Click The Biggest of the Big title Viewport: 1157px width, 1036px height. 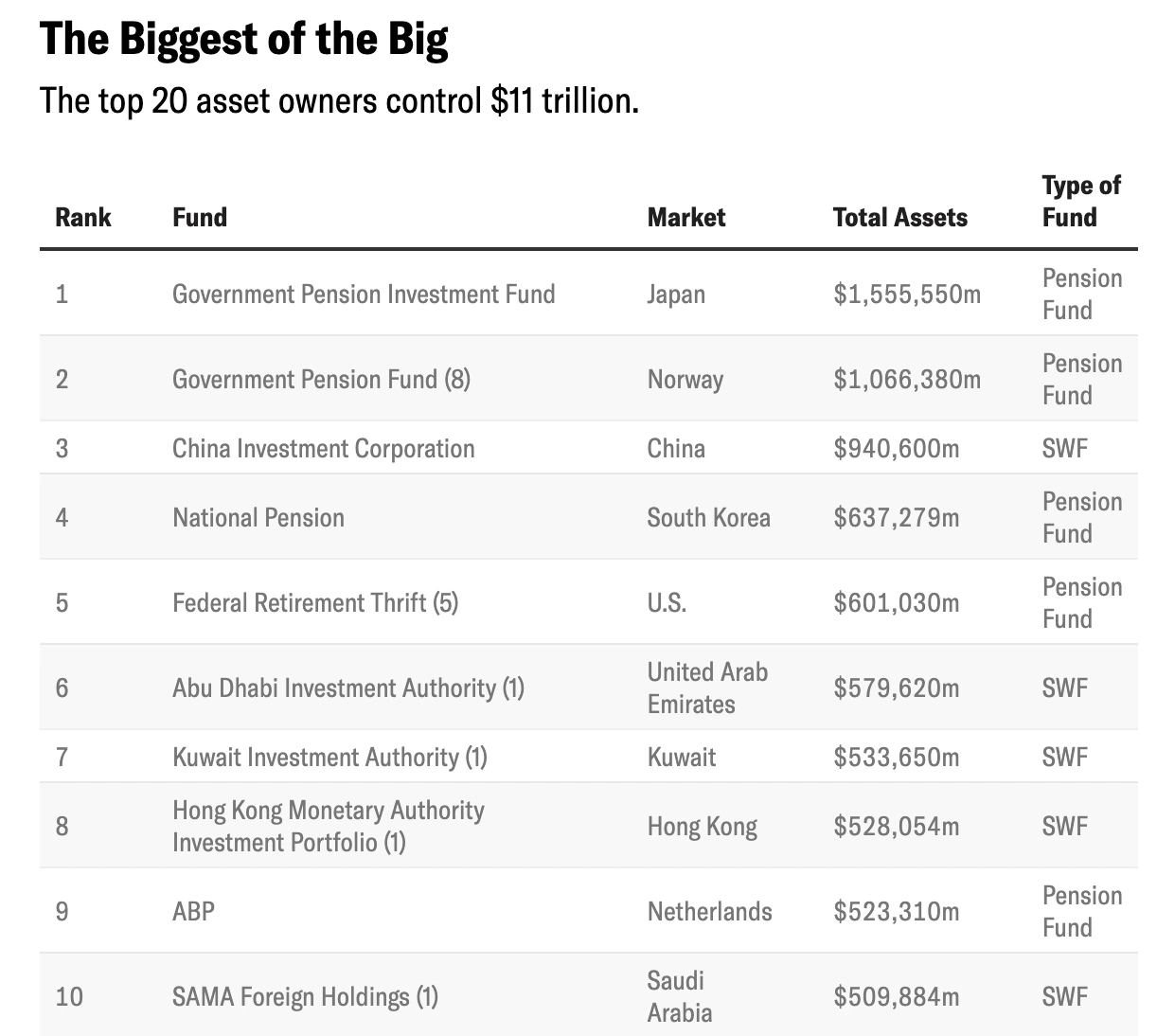tap(244, 39)
